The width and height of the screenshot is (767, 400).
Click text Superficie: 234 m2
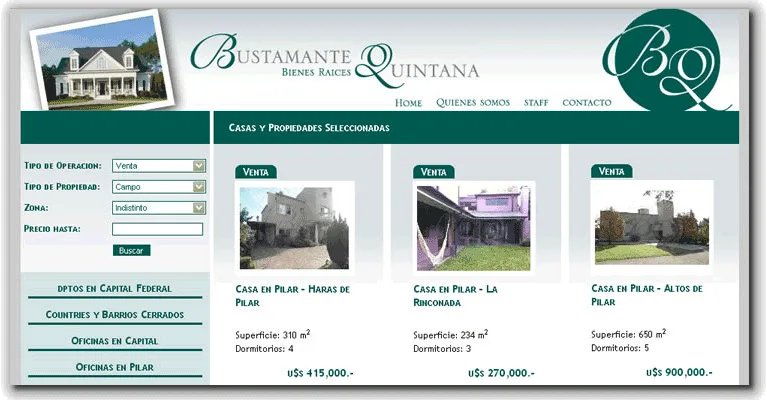click(x=451, y=335)
